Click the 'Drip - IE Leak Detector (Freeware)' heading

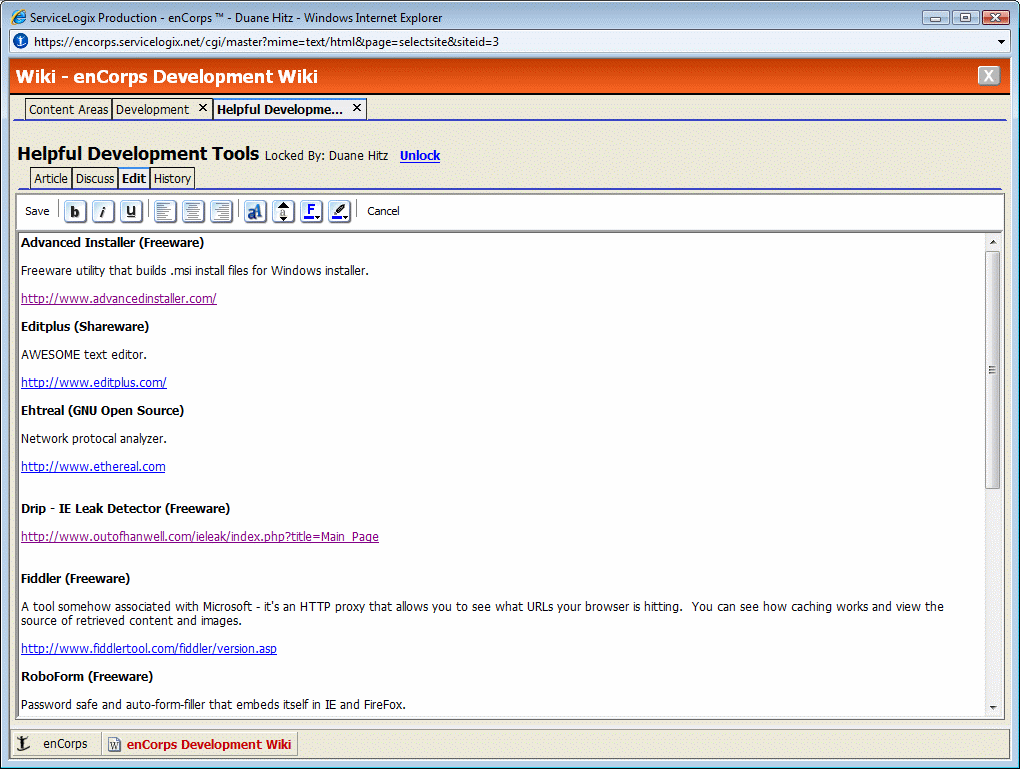pos(126,509)
